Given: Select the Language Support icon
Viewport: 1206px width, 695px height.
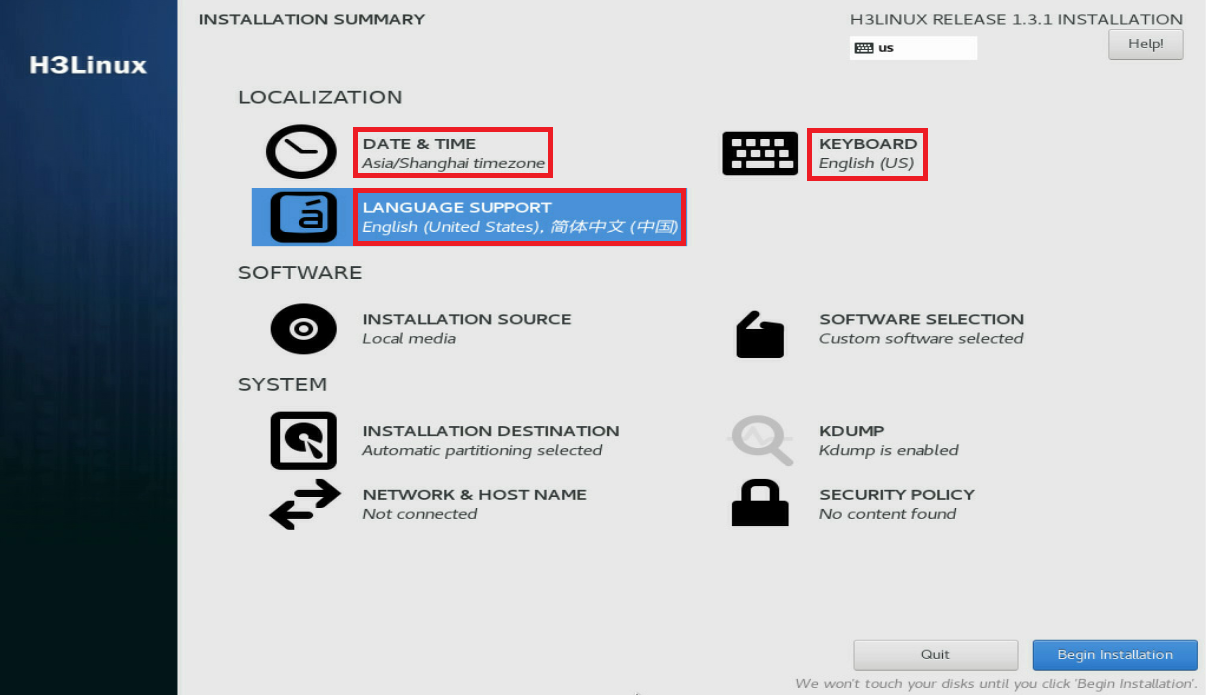Looking at the screenshot, I should click(x=303, y=216).
